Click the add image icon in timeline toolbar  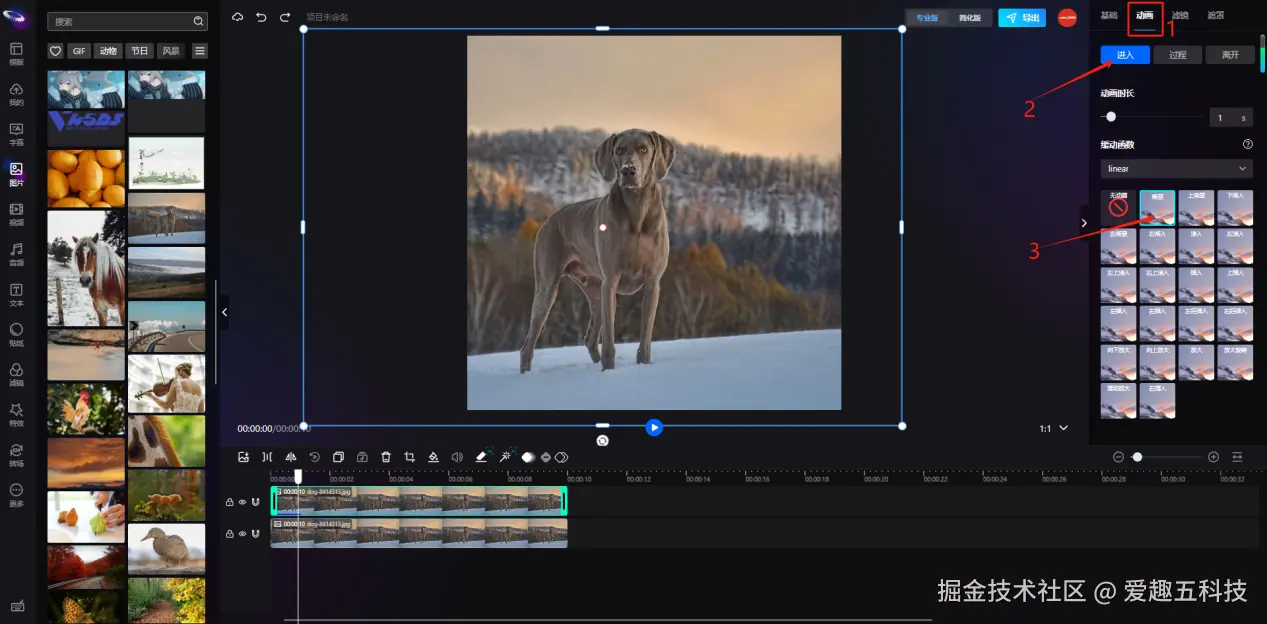pos(243,457)
